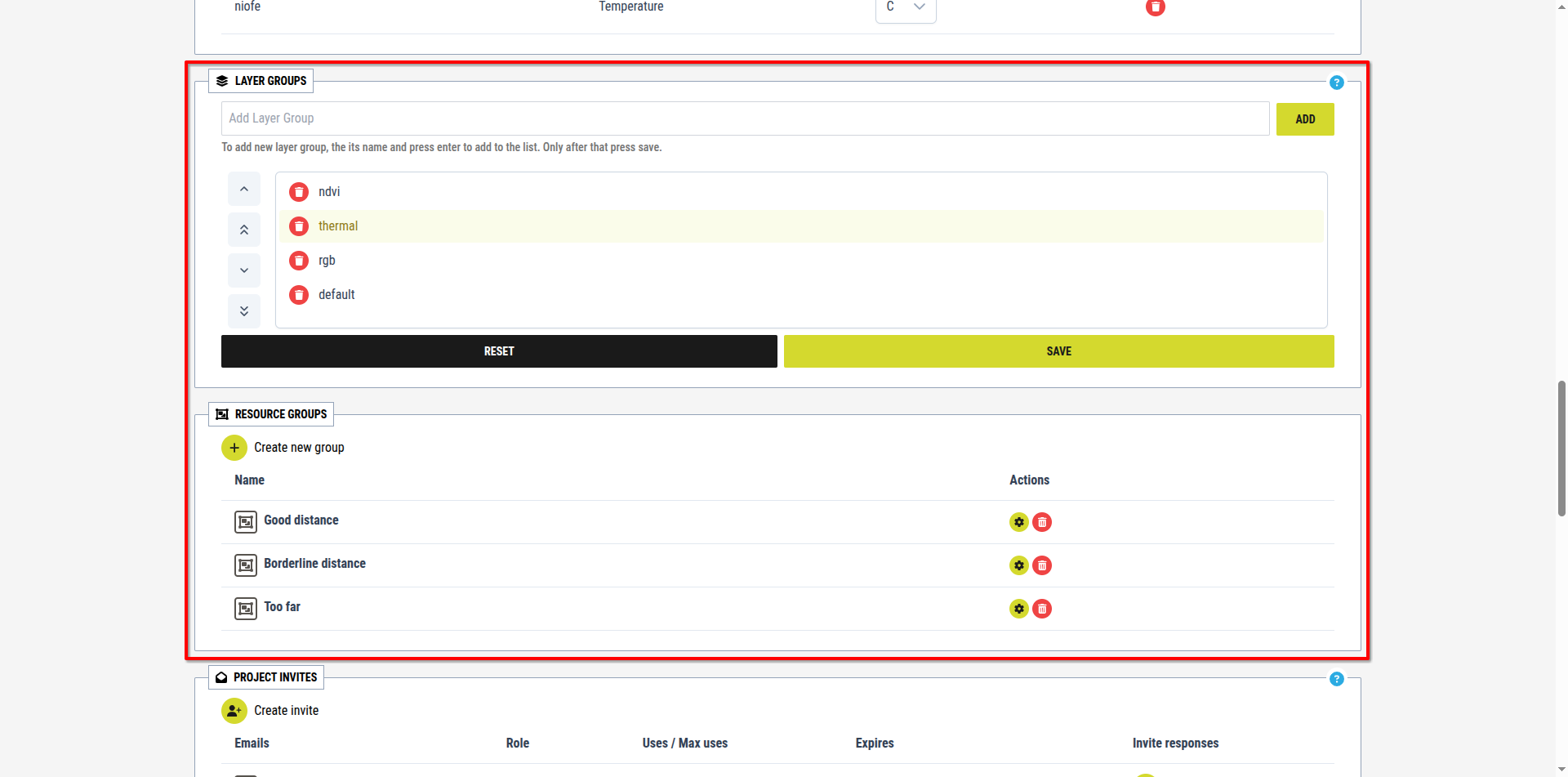
Task: Click the Invite responses column header
Action: pos(1175,744)
